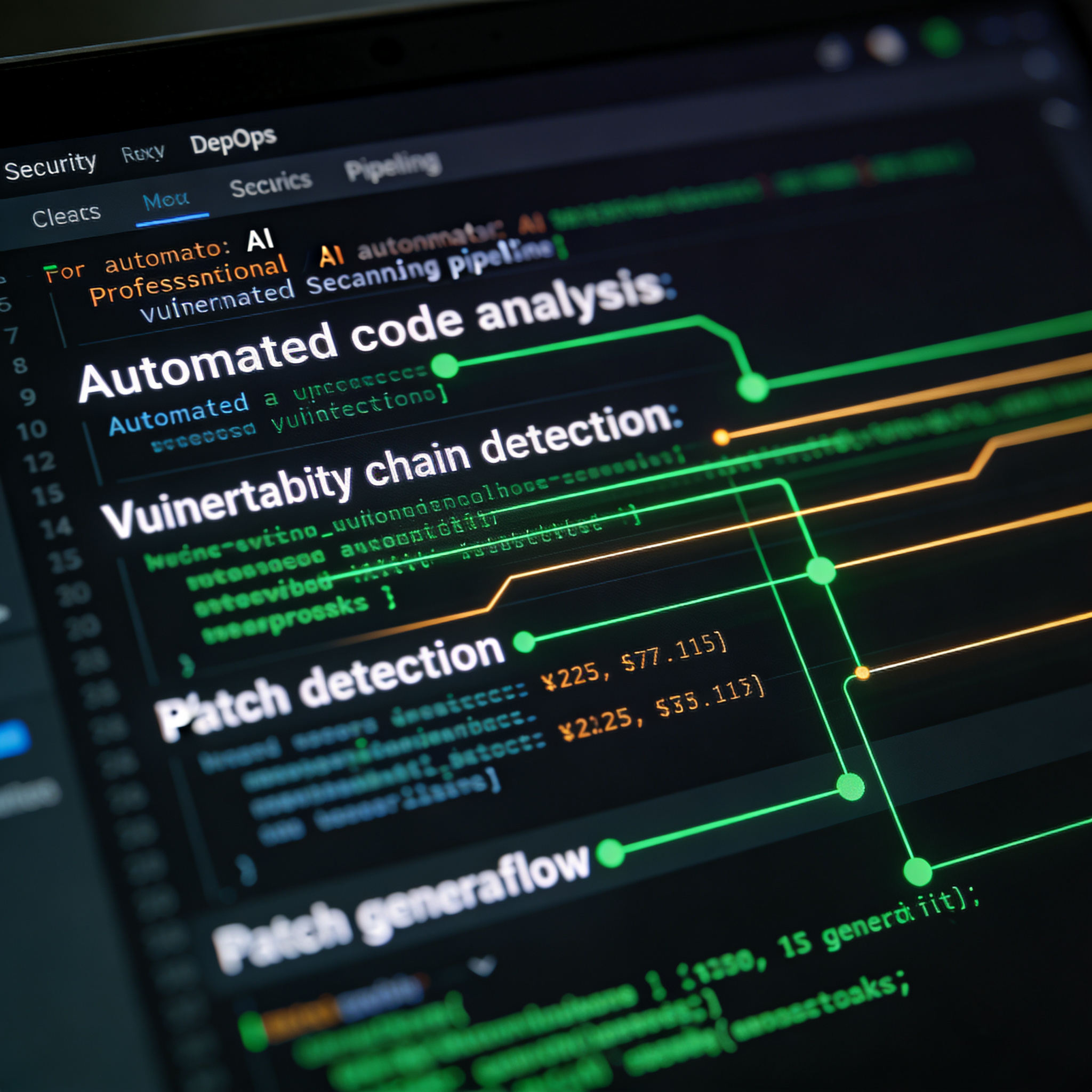Click line number 12 in the gutter
The width and height of the screenshot is (1092, 1092).
click(39, 462)
